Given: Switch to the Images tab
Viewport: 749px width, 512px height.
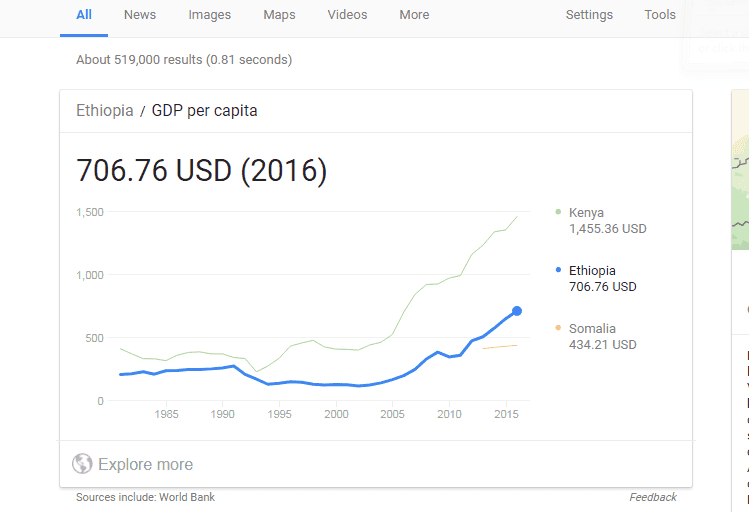Looking at the screenshot, I should [209, 15].
